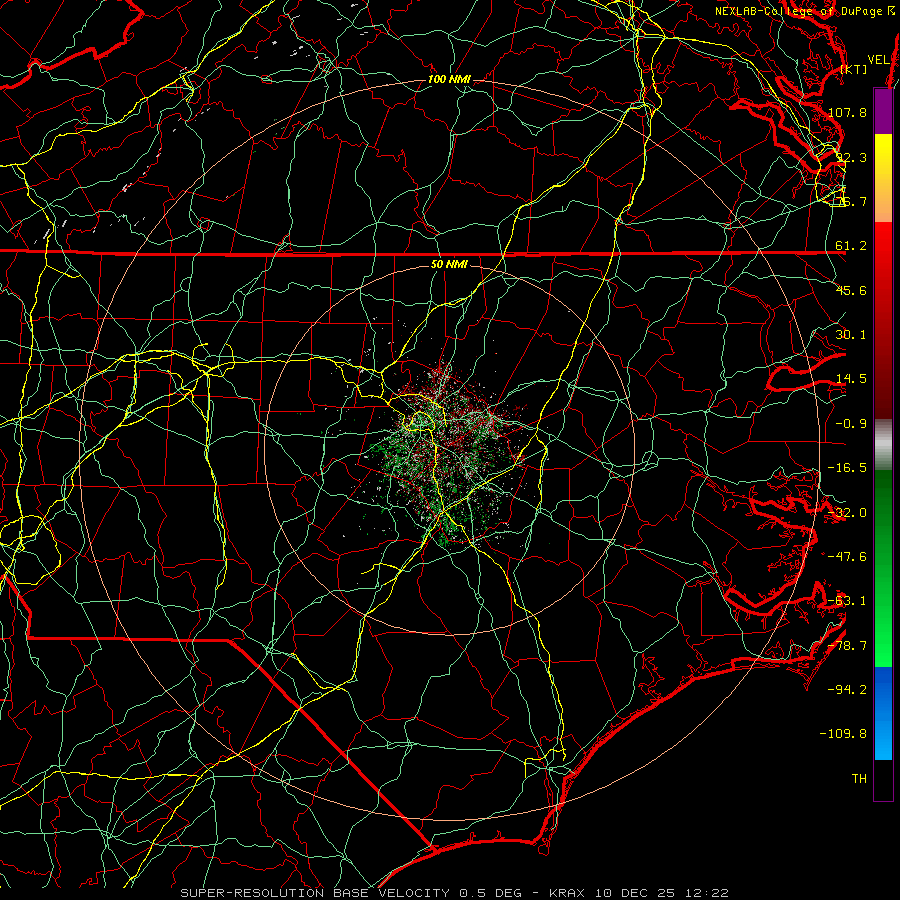Pick the purple segment of the color bar

click(x=883, y=111)
